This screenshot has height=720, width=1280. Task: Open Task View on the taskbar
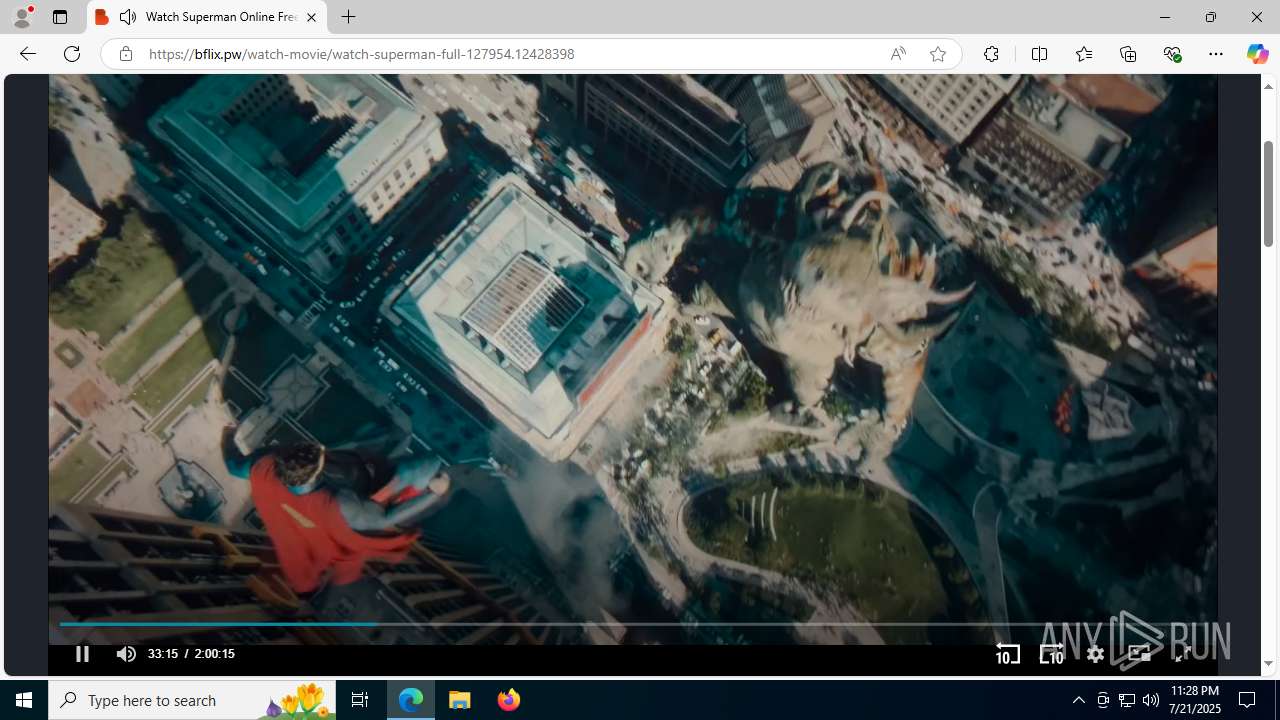tap(360, 700)
